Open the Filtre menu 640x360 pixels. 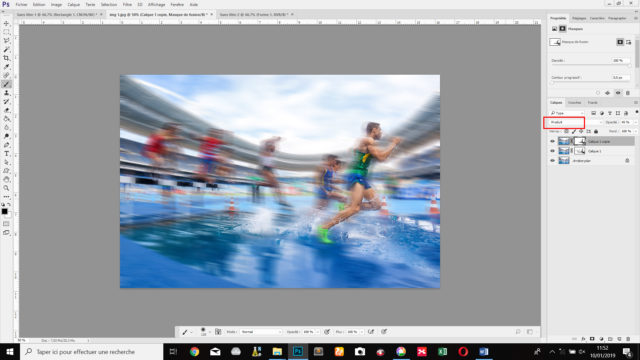(127, 4)
